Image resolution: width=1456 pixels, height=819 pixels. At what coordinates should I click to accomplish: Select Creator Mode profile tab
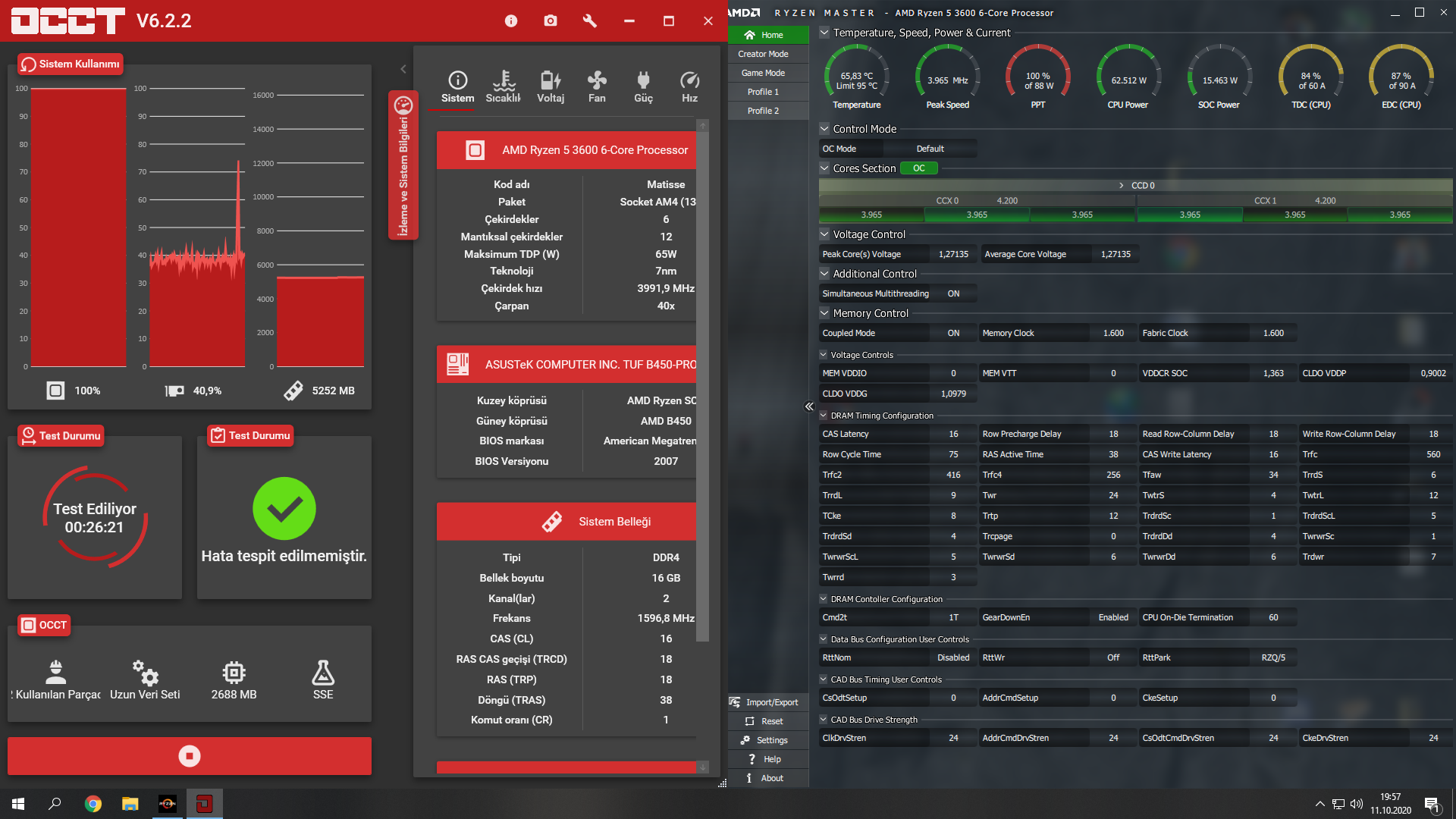click(763, 54)
